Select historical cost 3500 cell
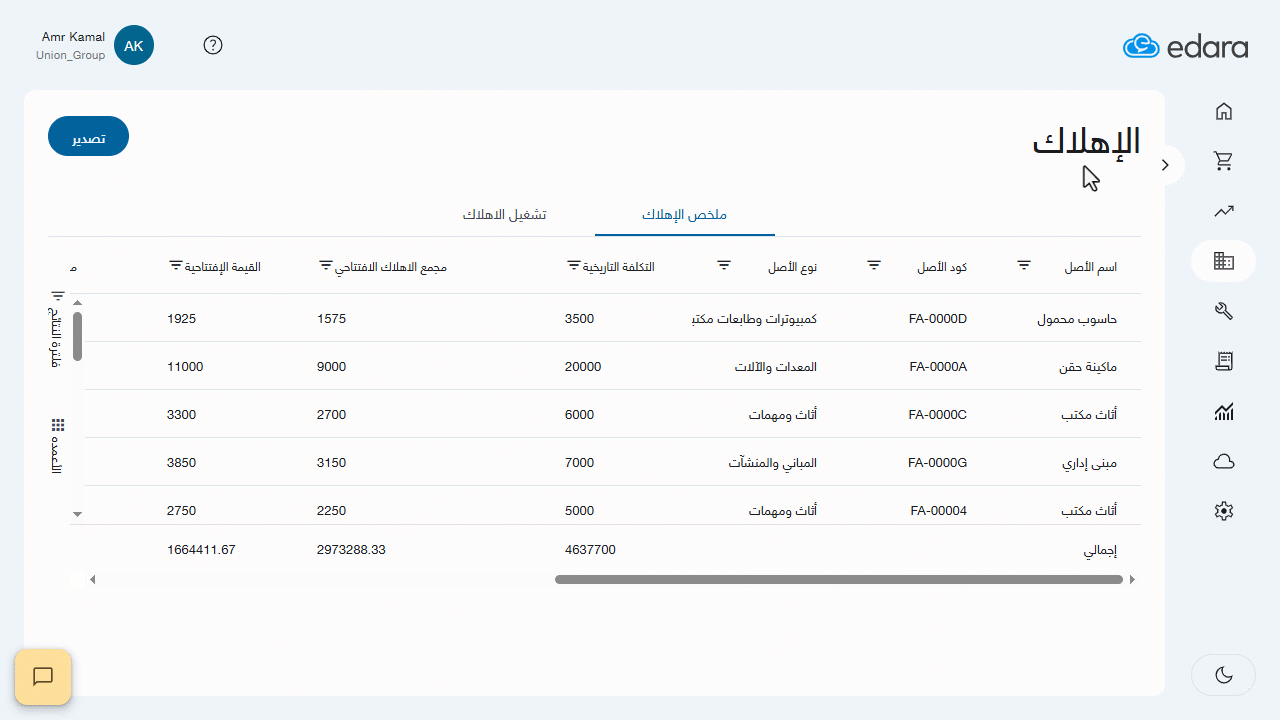Screen dimensions: 1280x720 (x=579, y=319)
